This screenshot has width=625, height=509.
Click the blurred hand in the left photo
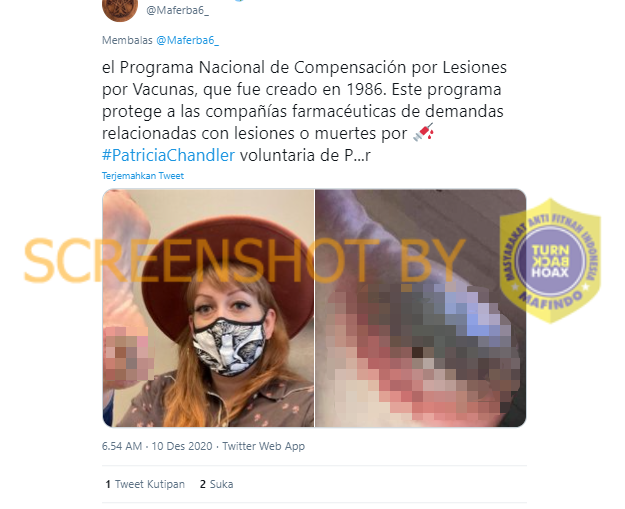[128, 353]
